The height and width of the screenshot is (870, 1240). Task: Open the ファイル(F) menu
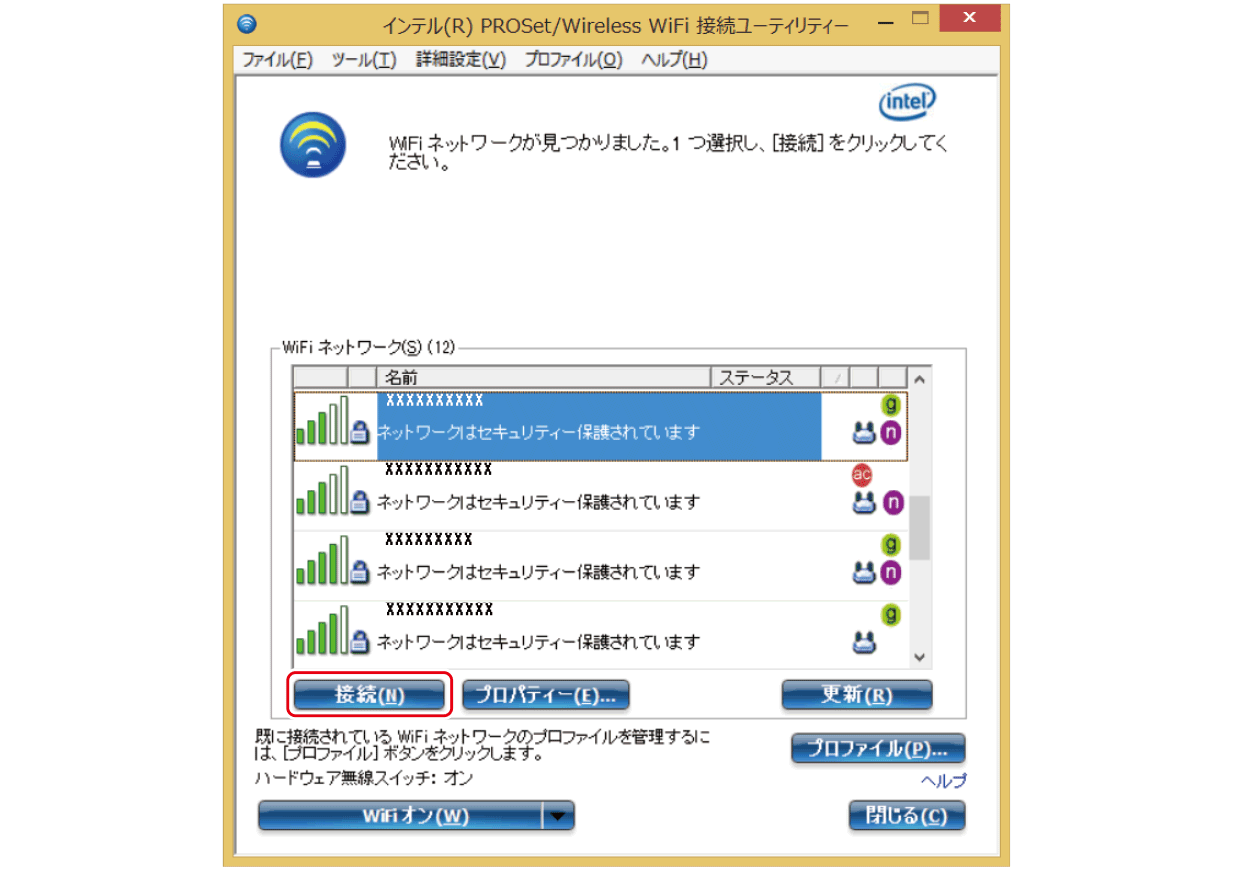pos(278,60)
